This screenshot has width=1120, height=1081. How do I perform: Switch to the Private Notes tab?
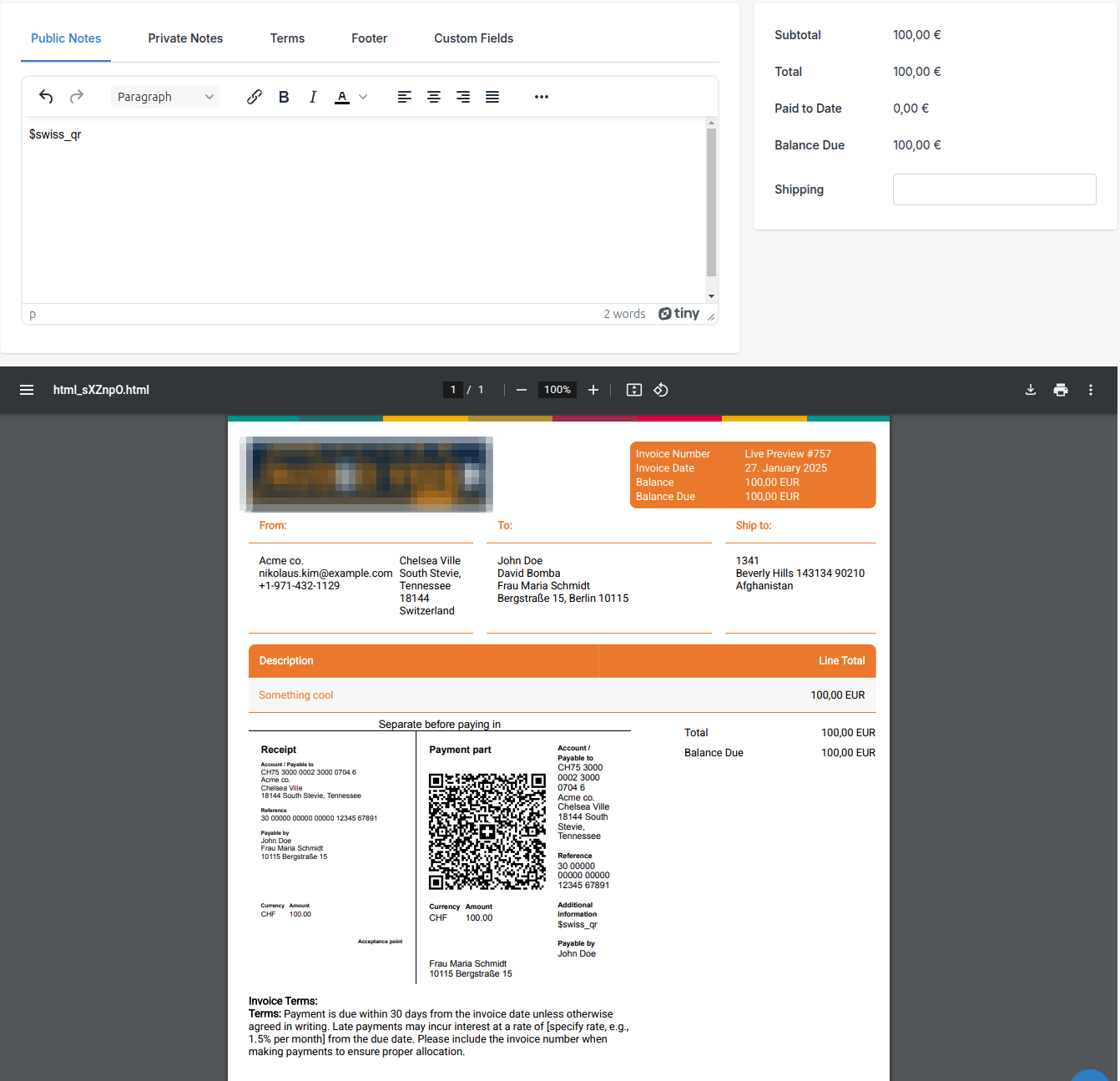click(185, 38)
